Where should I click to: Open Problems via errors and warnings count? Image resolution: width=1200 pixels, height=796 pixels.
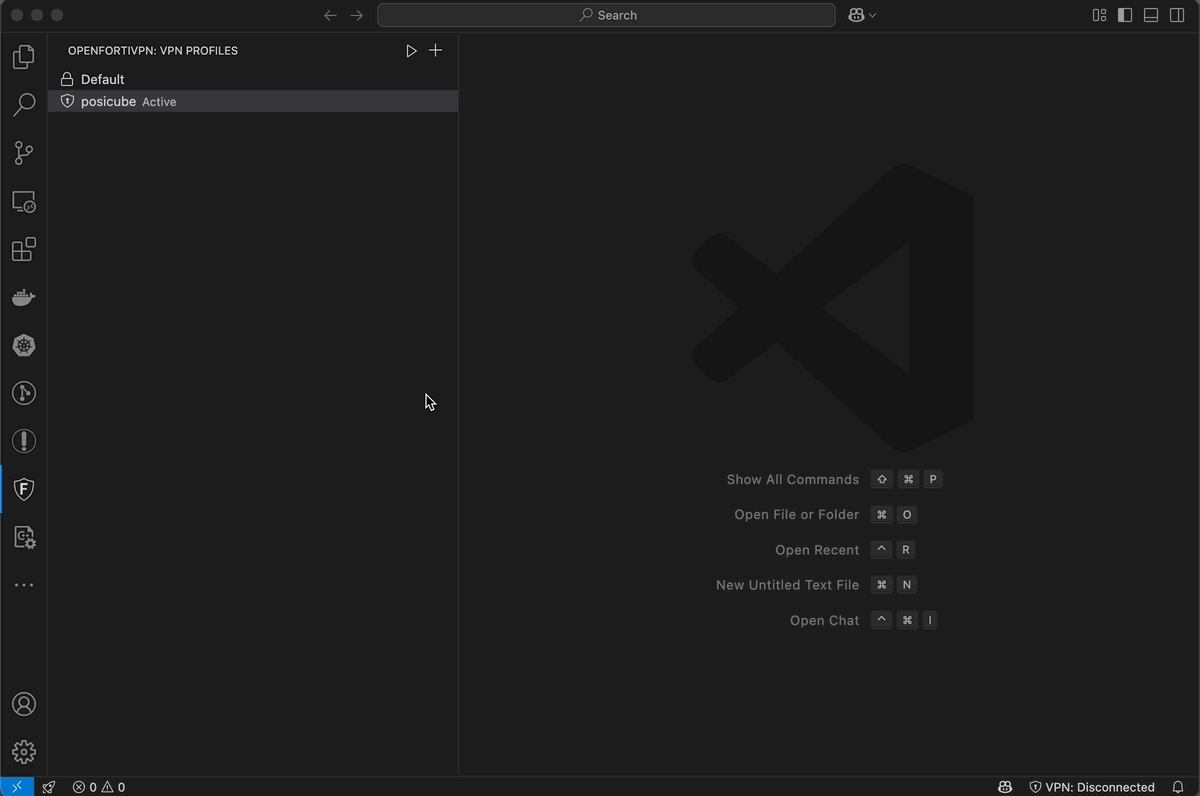coord(99,787)
